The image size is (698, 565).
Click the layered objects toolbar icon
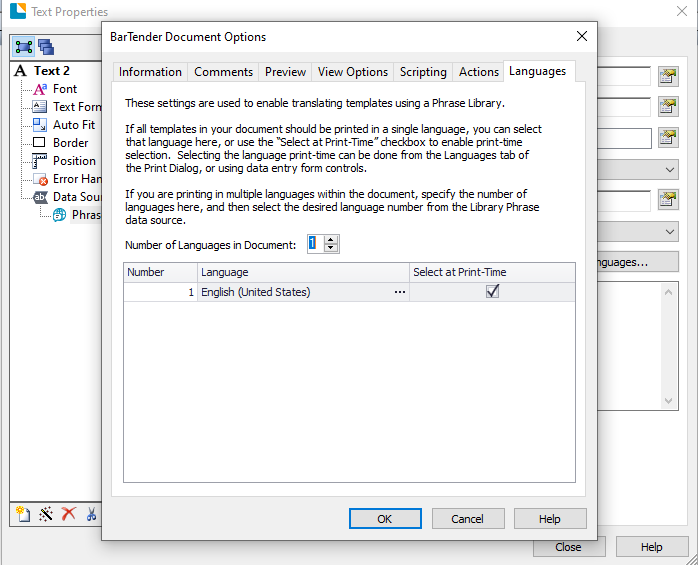tap(46, 47)
